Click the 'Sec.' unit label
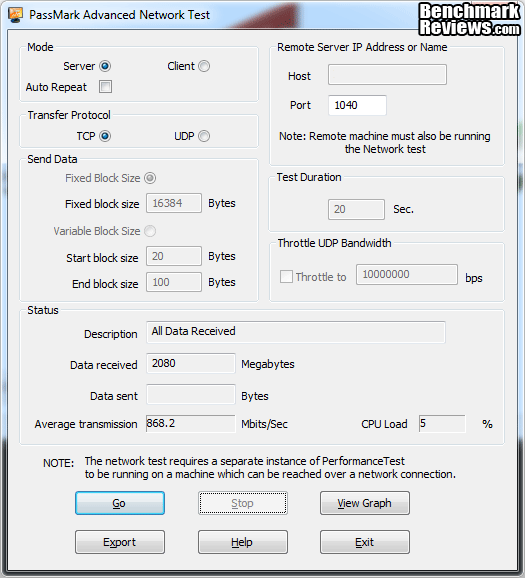 (x=403, y=209)
